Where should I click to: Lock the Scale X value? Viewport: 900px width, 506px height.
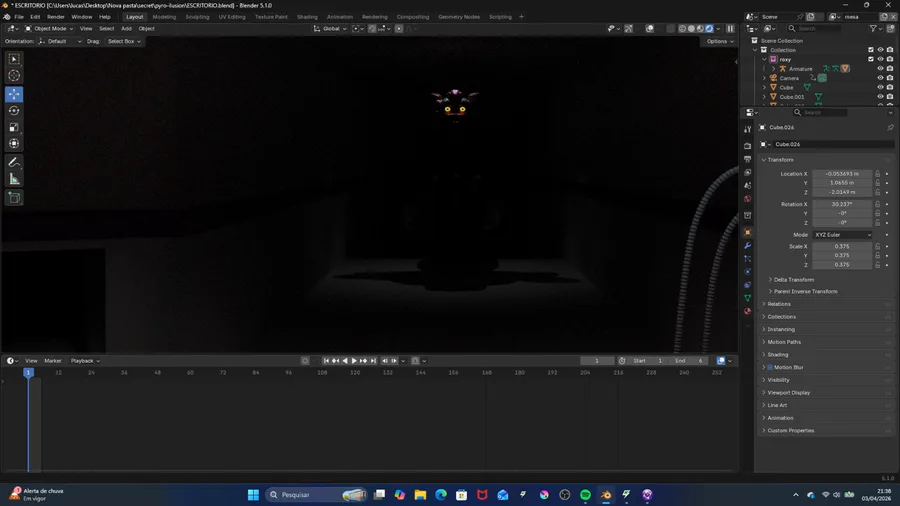(878, 246)
